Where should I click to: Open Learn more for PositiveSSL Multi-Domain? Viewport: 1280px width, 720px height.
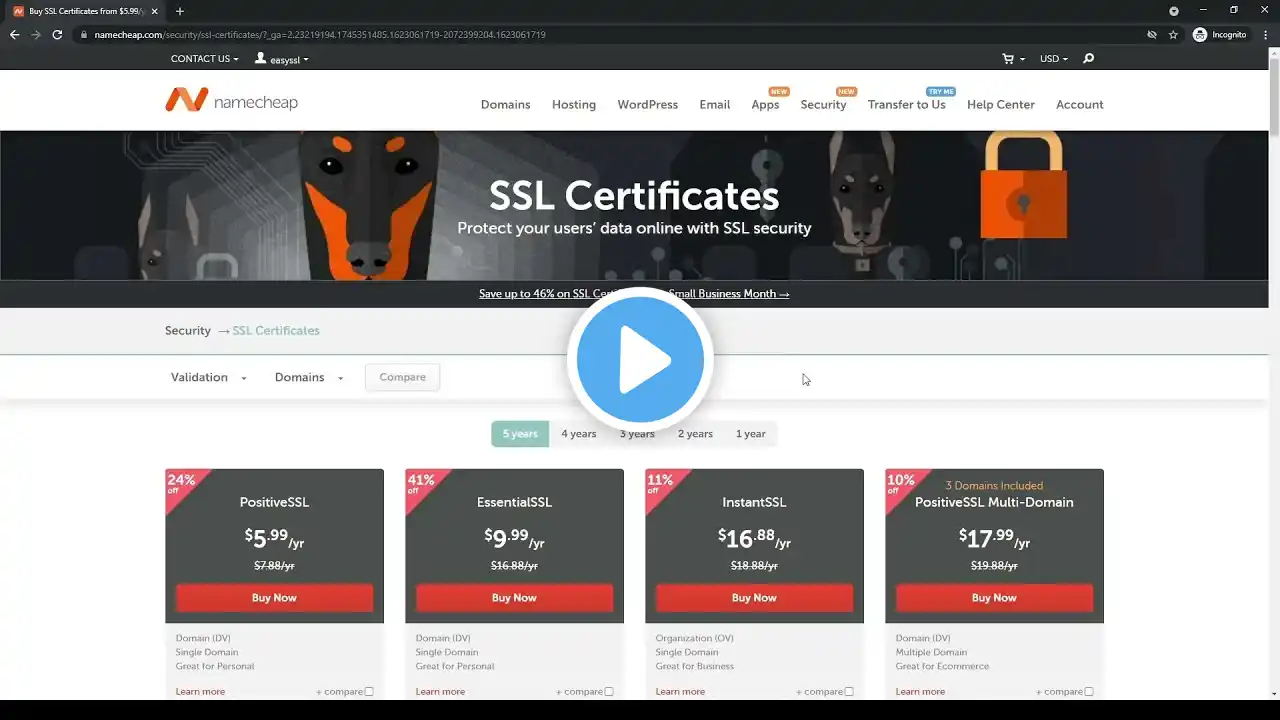coord(920,691)
